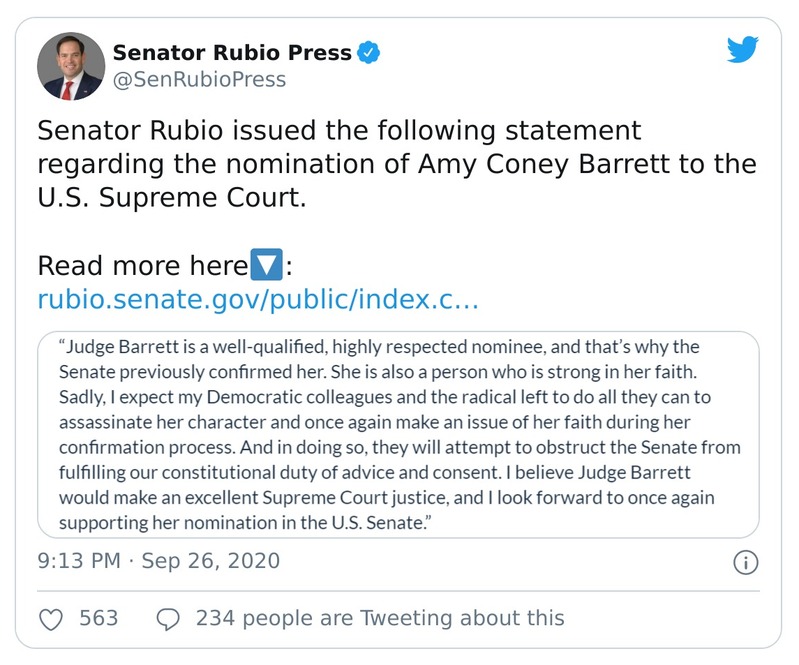Click 'U.S. Supreme Court.' in the tweet body
This screenshot has height=665, width=799.
click(x=168, y=196)
